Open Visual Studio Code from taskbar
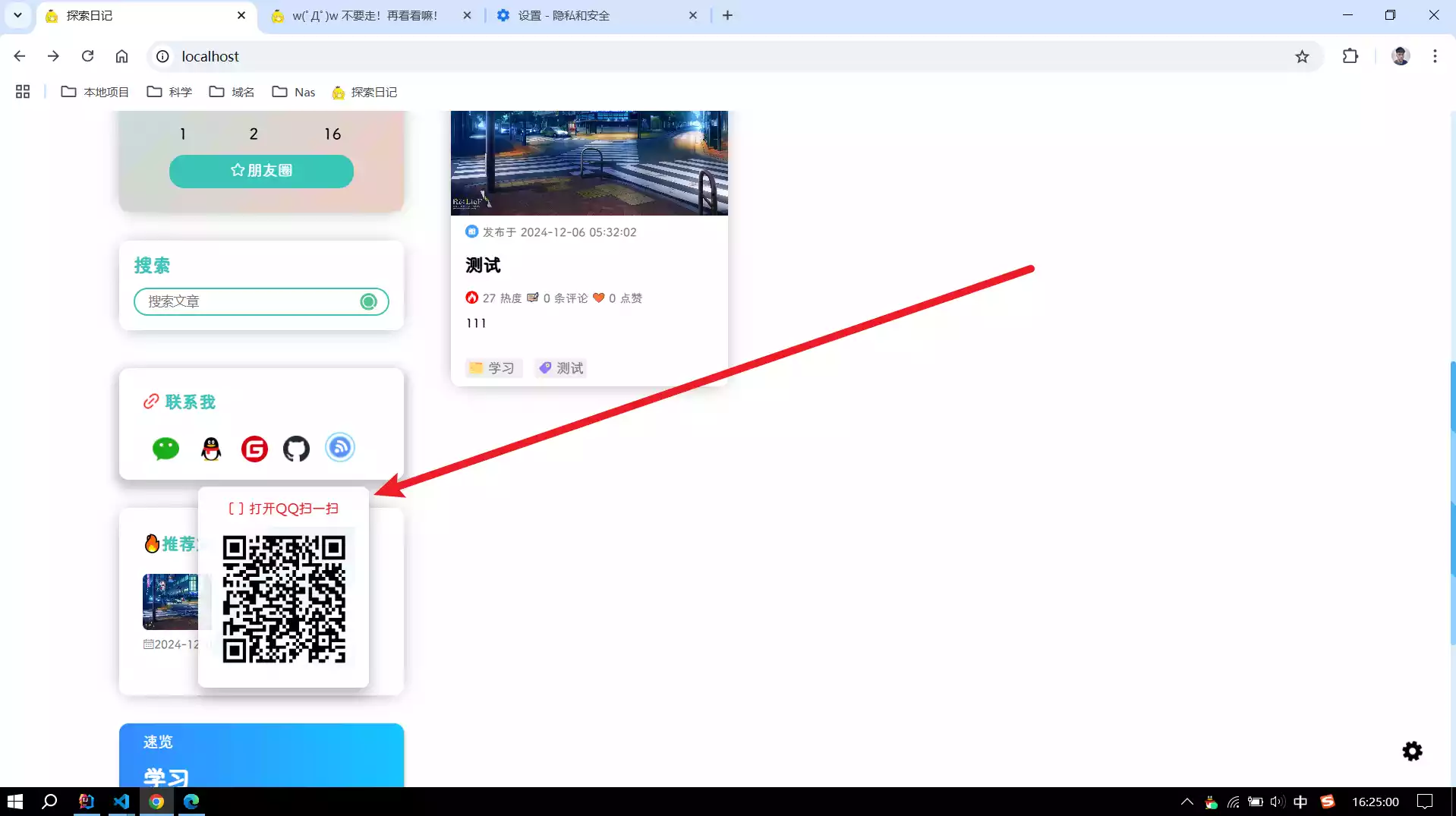Image resolution: width=1456 pixels, height=816 pixels. [x=121, y=802]
